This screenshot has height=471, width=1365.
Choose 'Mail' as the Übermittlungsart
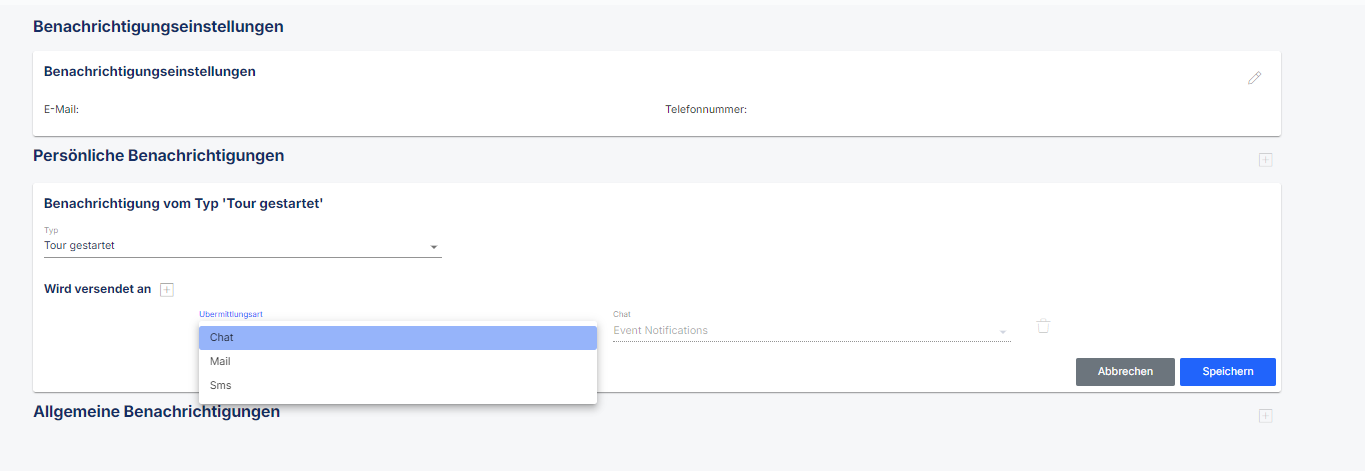click(398, 362)
